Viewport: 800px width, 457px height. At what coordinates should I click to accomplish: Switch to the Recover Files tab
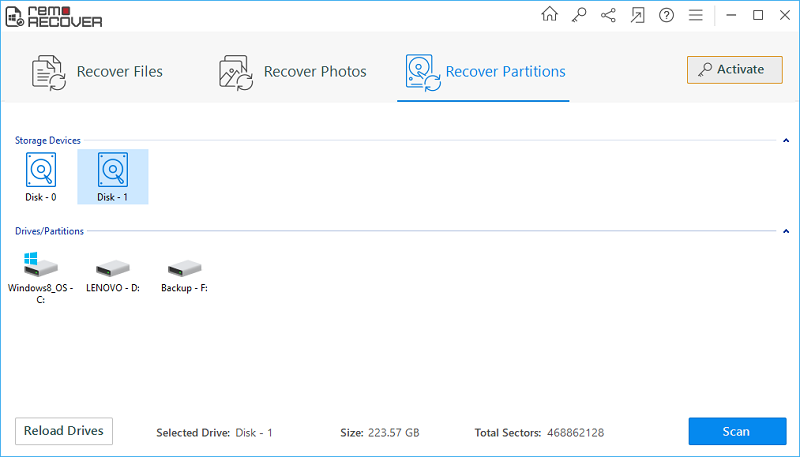pyautogui.click(x=97, y=72)
